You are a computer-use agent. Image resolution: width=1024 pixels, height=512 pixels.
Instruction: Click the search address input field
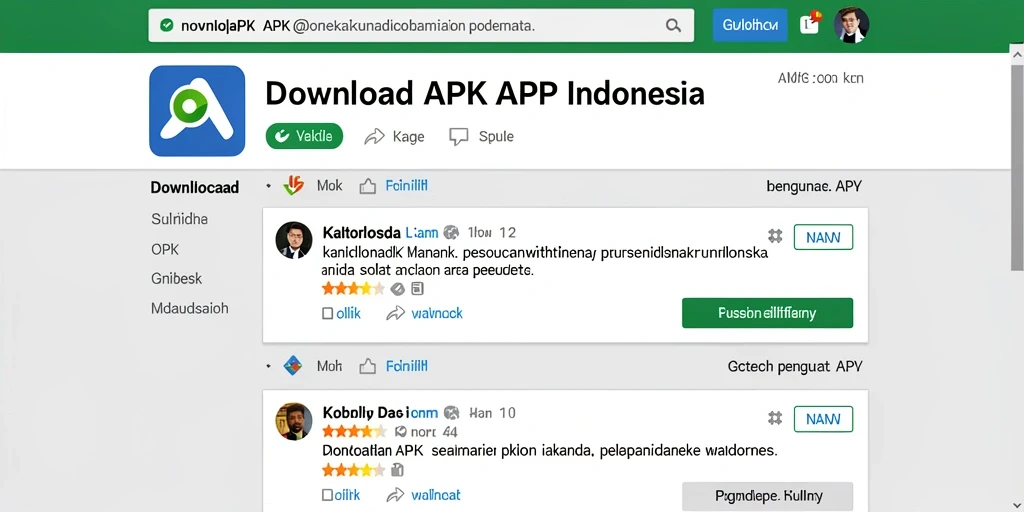click(x=421, y=25)
